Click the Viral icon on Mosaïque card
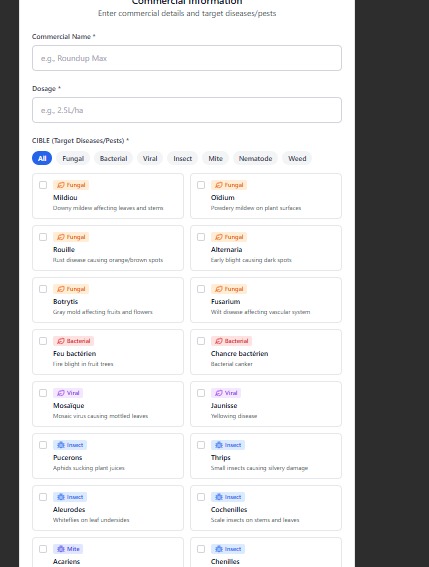Screen dimensions: 429x567 [61, 393]
